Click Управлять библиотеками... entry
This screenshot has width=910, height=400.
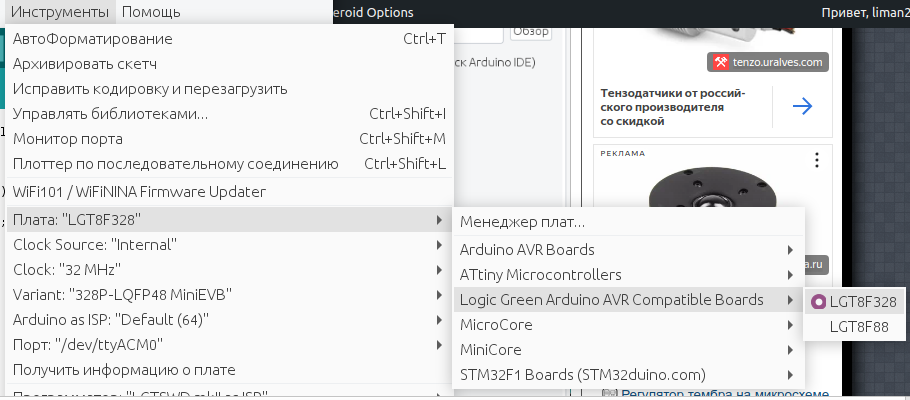pyautogui.click(x=110, y=114)
